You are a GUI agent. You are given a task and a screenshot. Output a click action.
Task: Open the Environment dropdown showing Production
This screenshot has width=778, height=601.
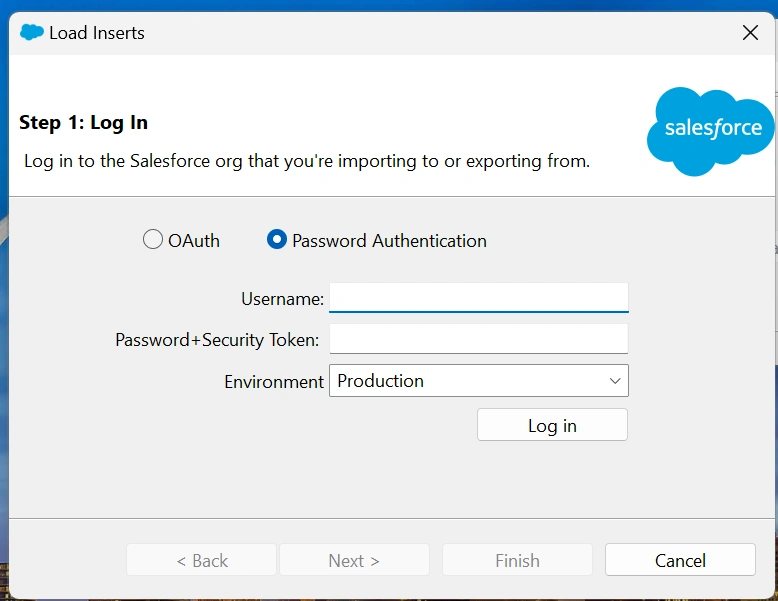click(x=479, y=381)
